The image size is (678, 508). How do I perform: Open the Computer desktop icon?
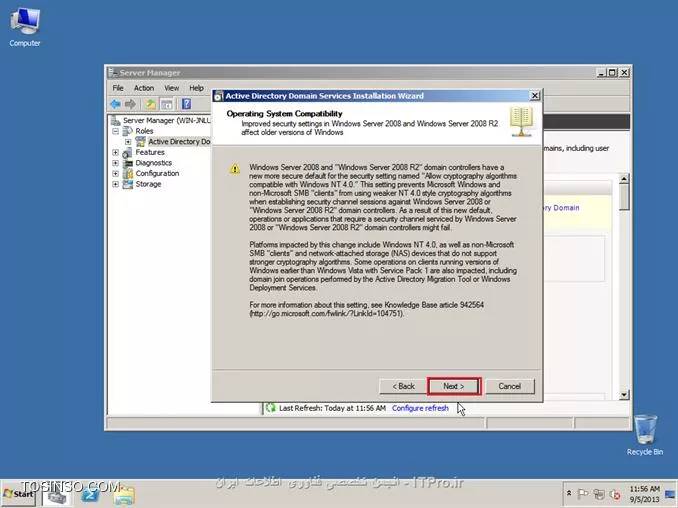click(25, 27)
